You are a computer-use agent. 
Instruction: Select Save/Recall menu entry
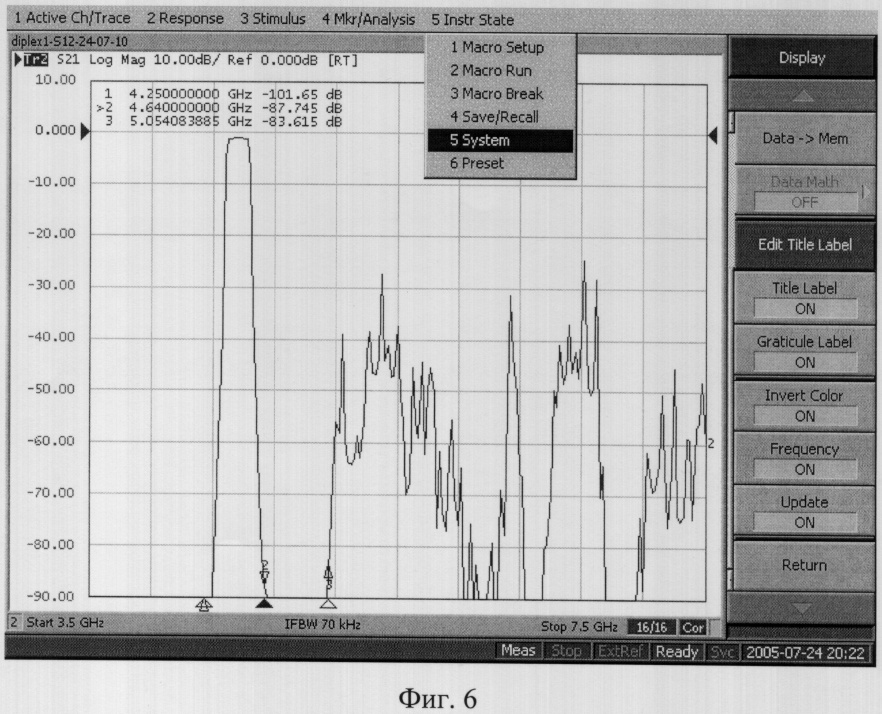click(500, 117)
